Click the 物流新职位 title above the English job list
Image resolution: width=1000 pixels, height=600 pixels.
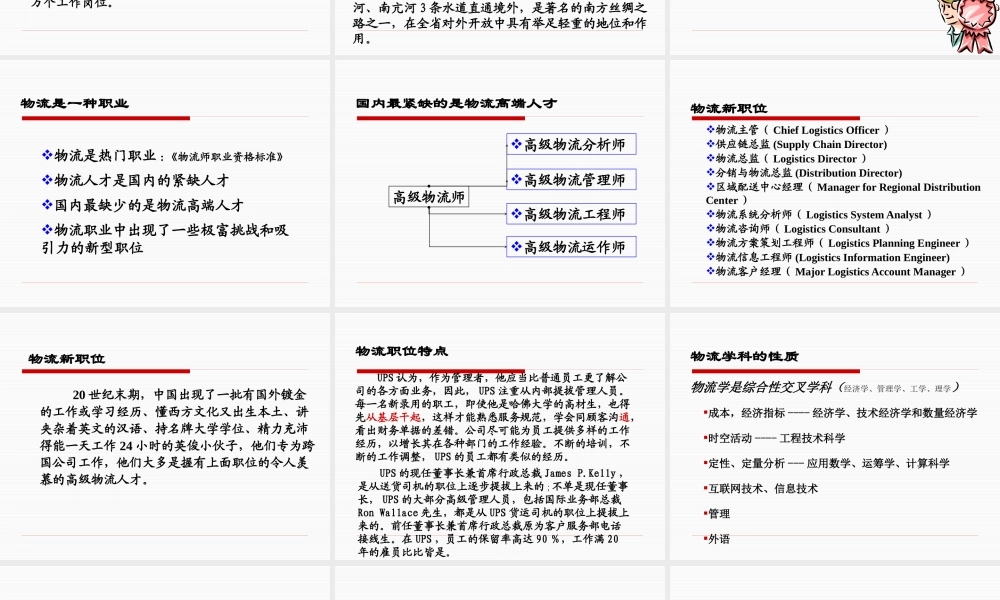click(x=728, y=108)
